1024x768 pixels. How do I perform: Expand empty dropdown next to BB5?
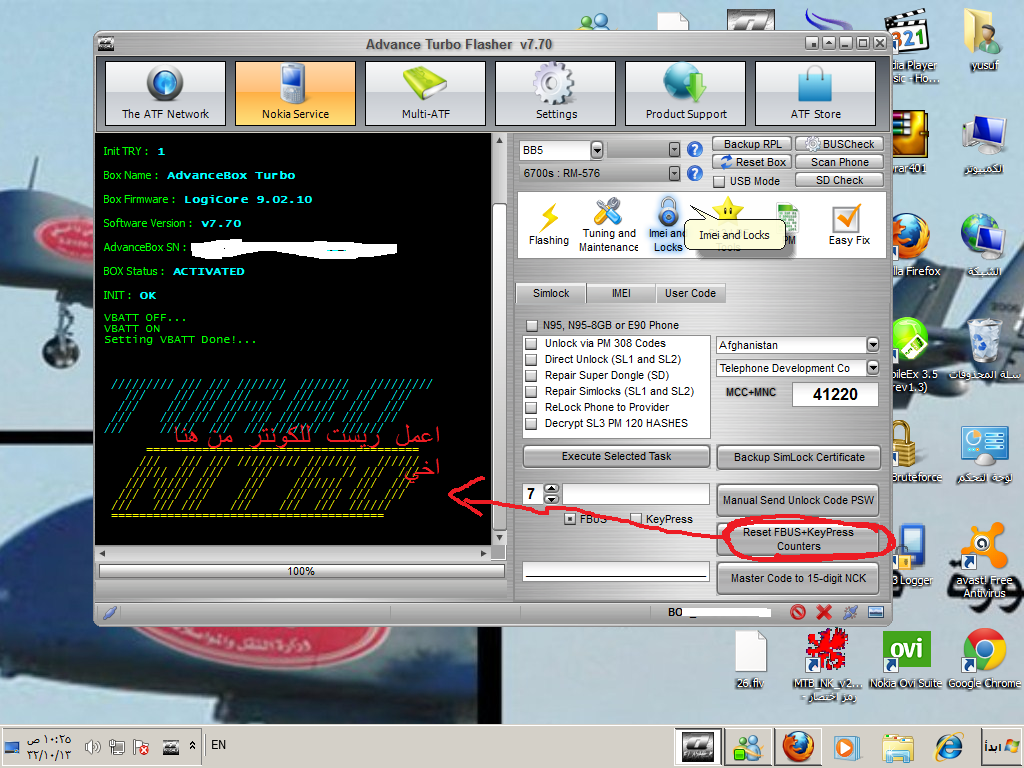pyautogui.click(x=674, y=150)
